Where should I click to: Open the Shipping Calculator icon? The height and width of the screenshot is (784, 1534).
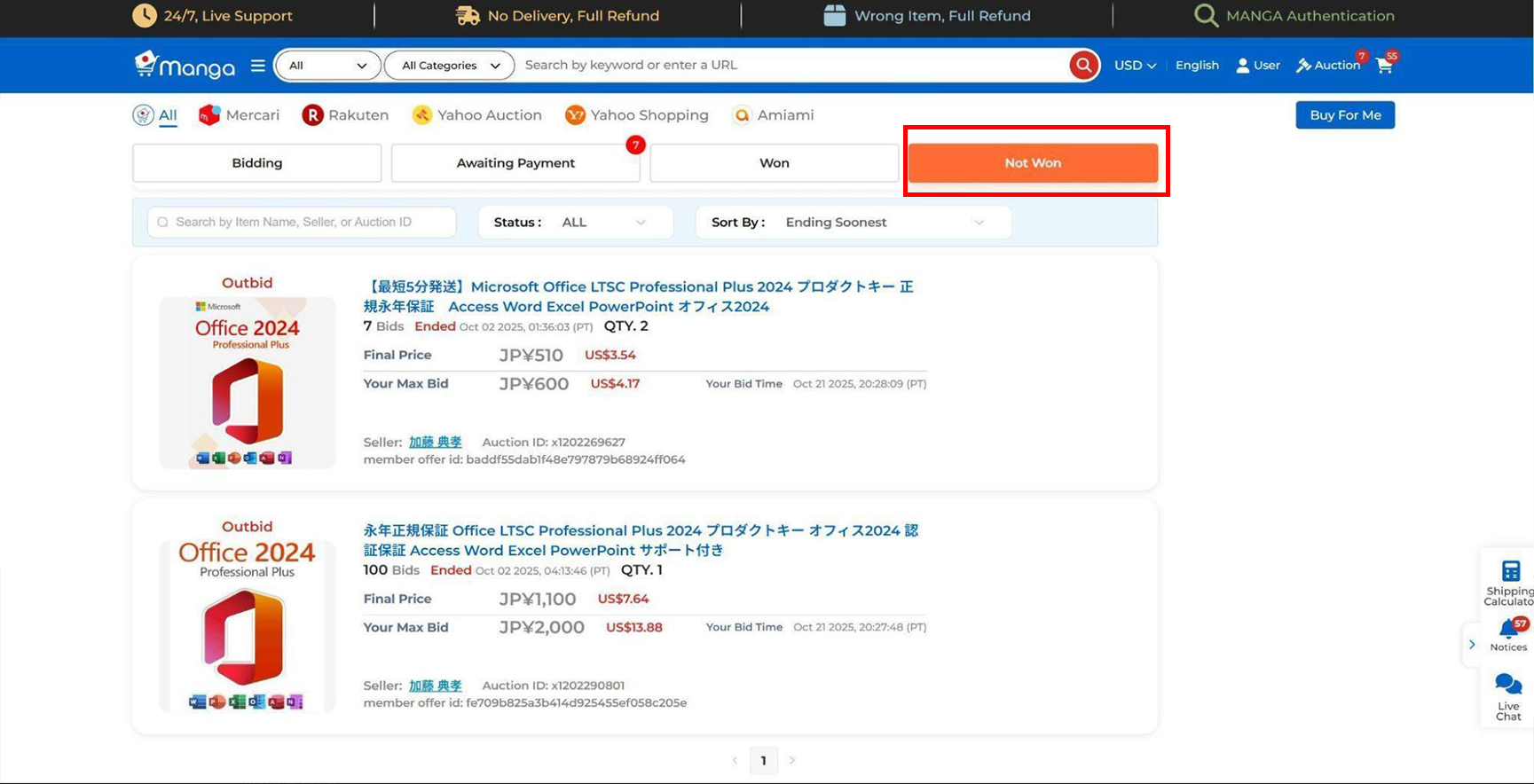(1510, 572)
